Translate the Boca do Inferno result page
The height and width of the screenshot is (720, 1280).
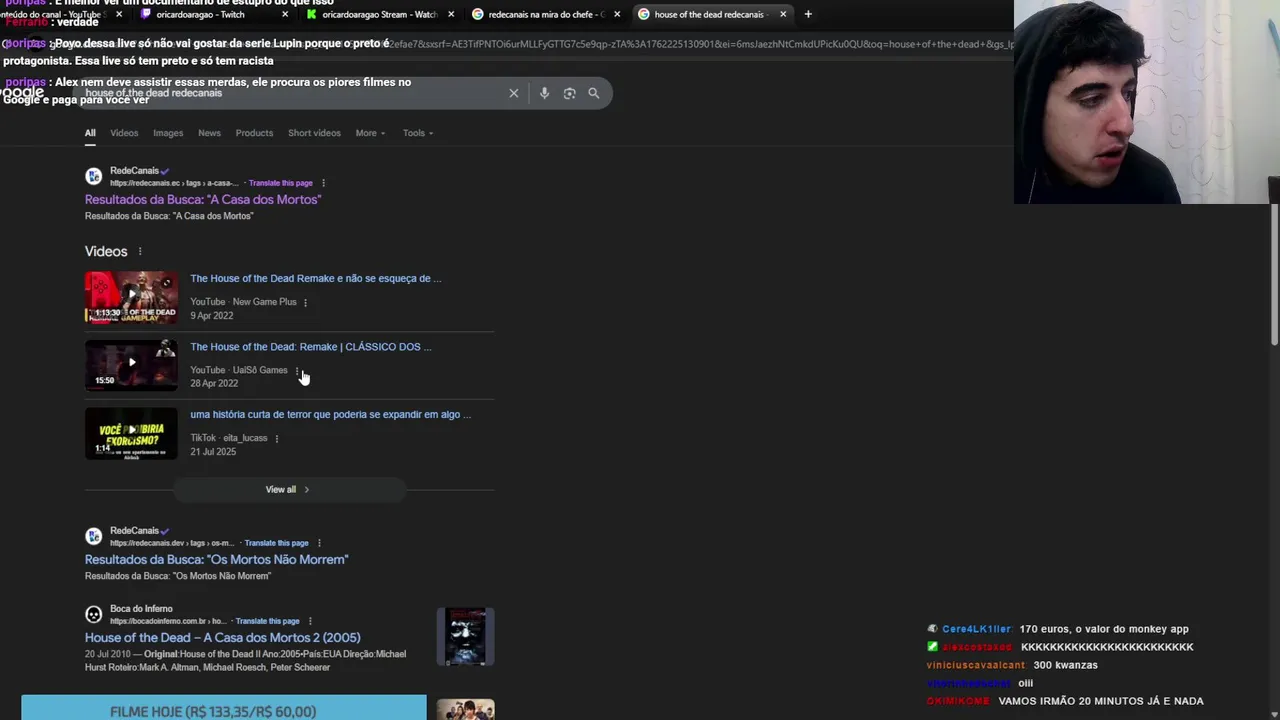pos(267,621)
